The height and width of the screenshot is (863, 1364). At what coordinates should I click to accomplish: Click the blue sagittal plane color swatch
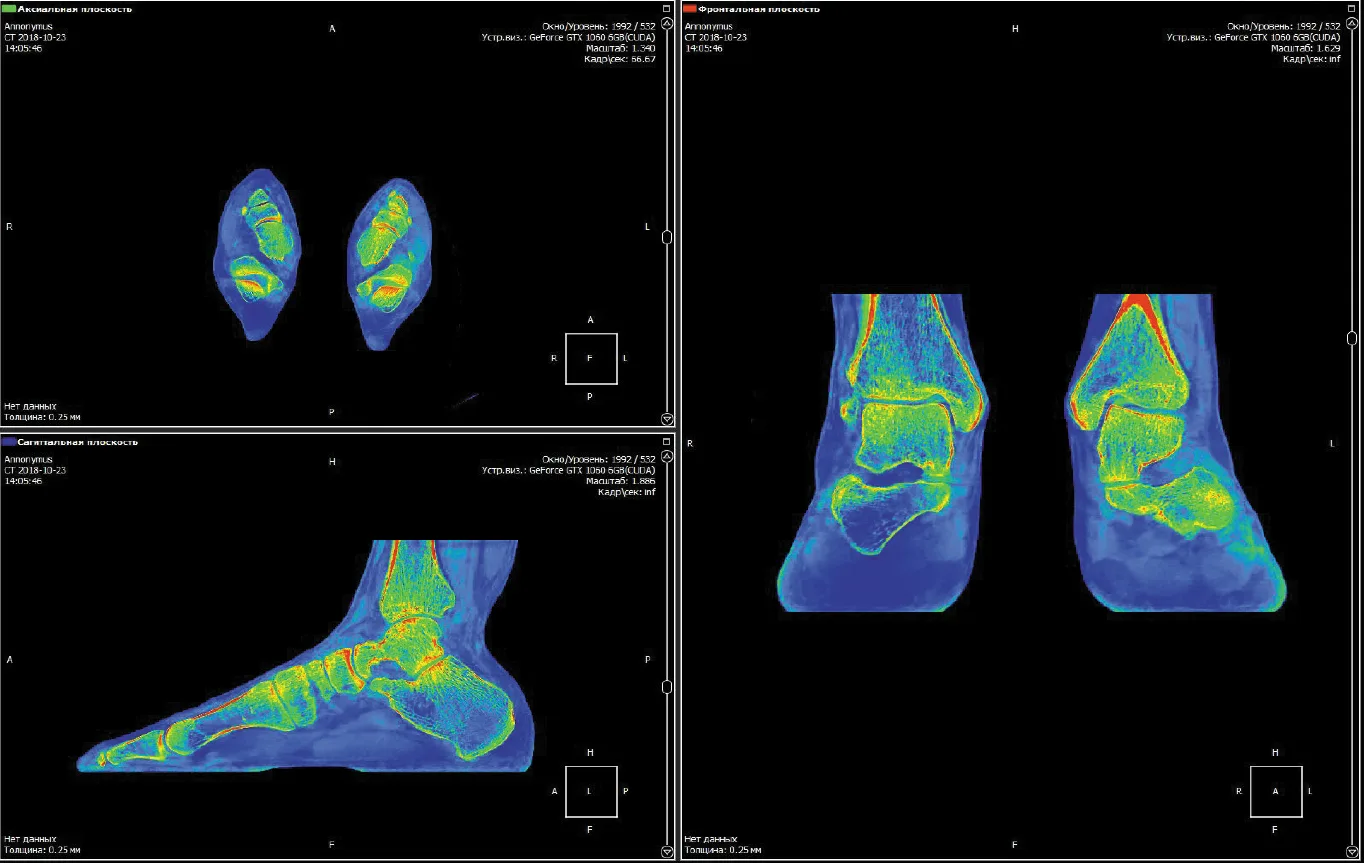(x=9, y=441)
